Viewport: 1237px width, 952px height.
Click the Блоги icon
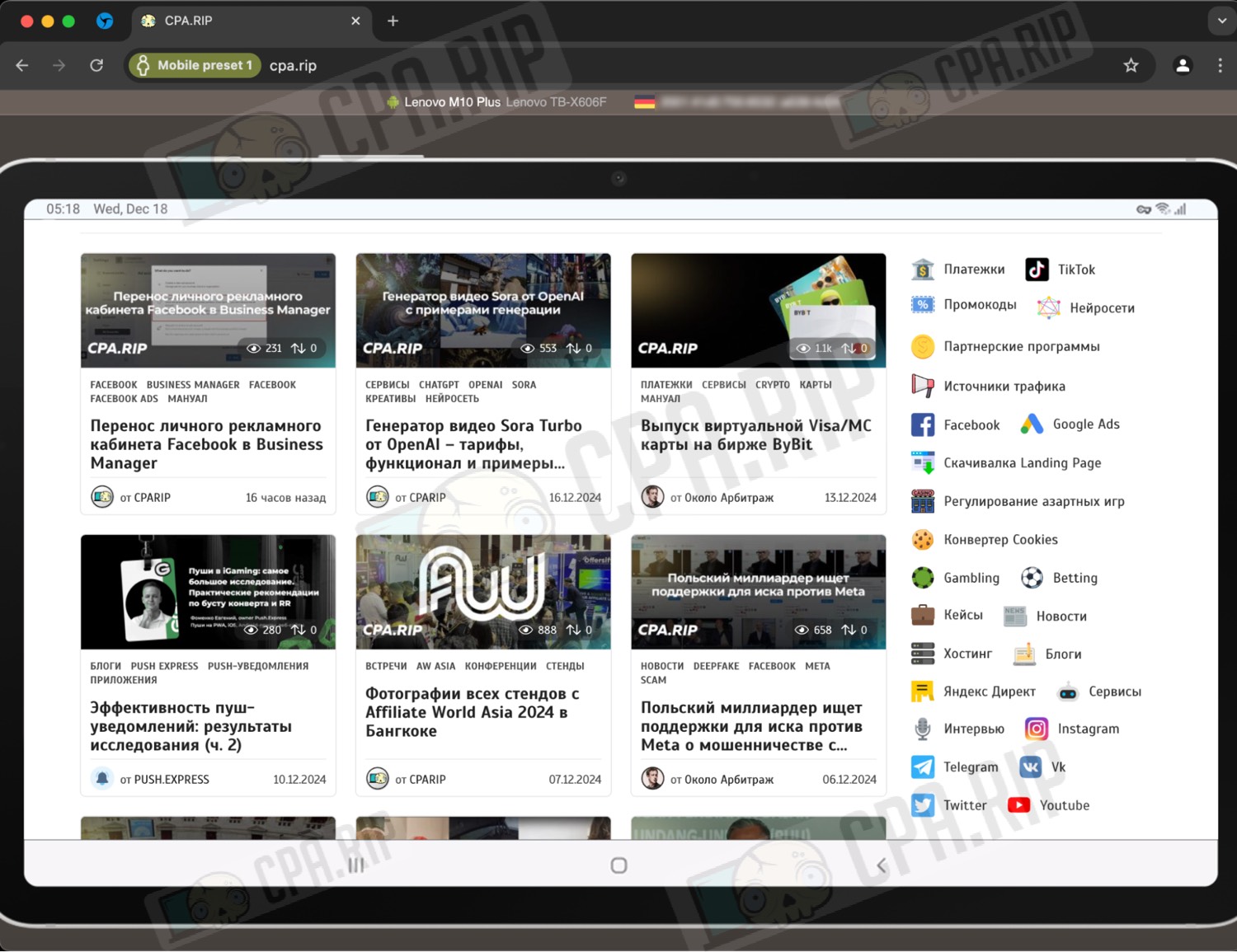[x=1024, y=654]
